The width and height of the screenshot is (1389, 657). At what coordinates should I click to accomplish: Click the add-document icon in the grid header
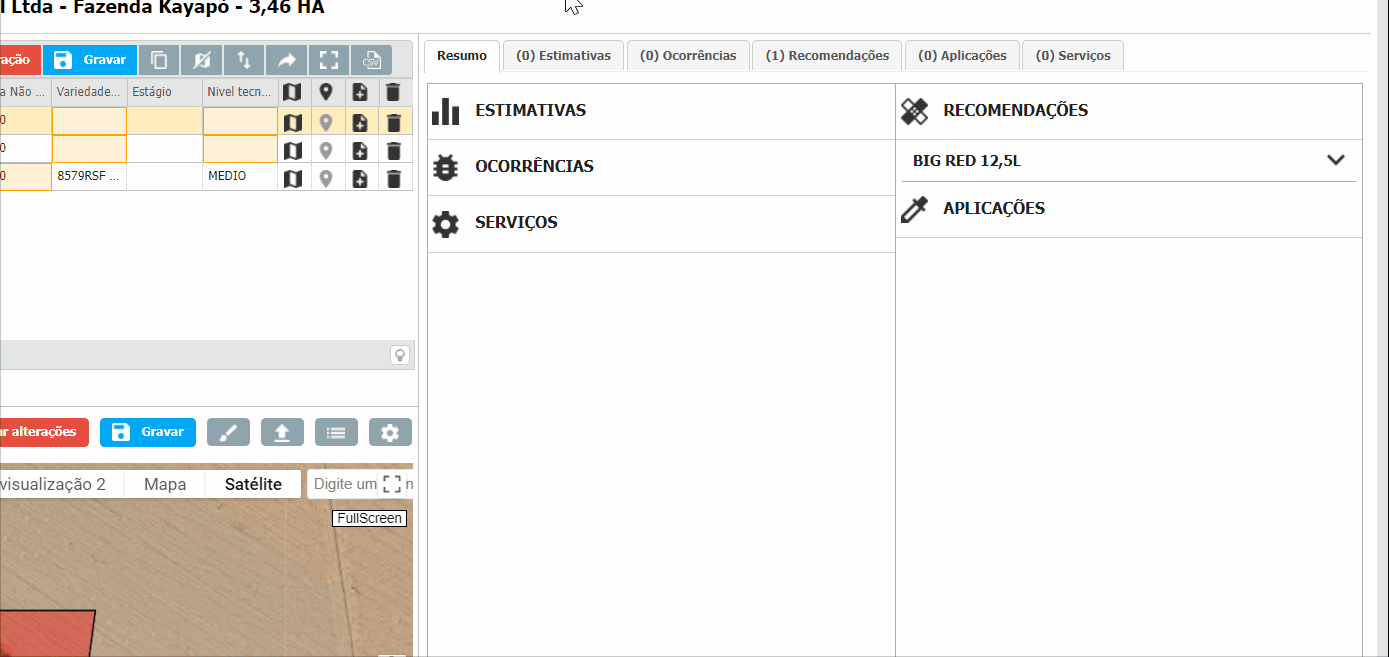360,92
